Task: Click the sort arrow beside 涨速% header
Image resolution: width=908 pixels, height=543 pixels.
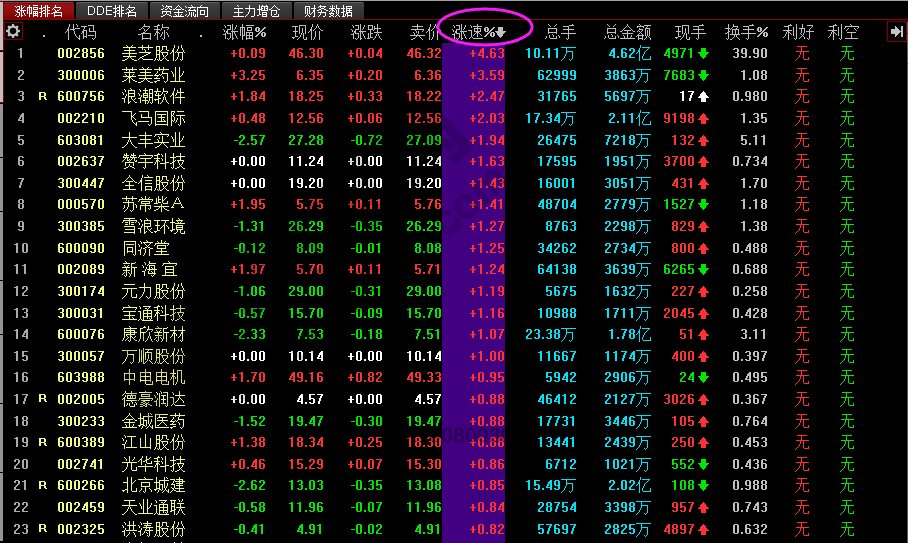Action: tap(500, 33)
